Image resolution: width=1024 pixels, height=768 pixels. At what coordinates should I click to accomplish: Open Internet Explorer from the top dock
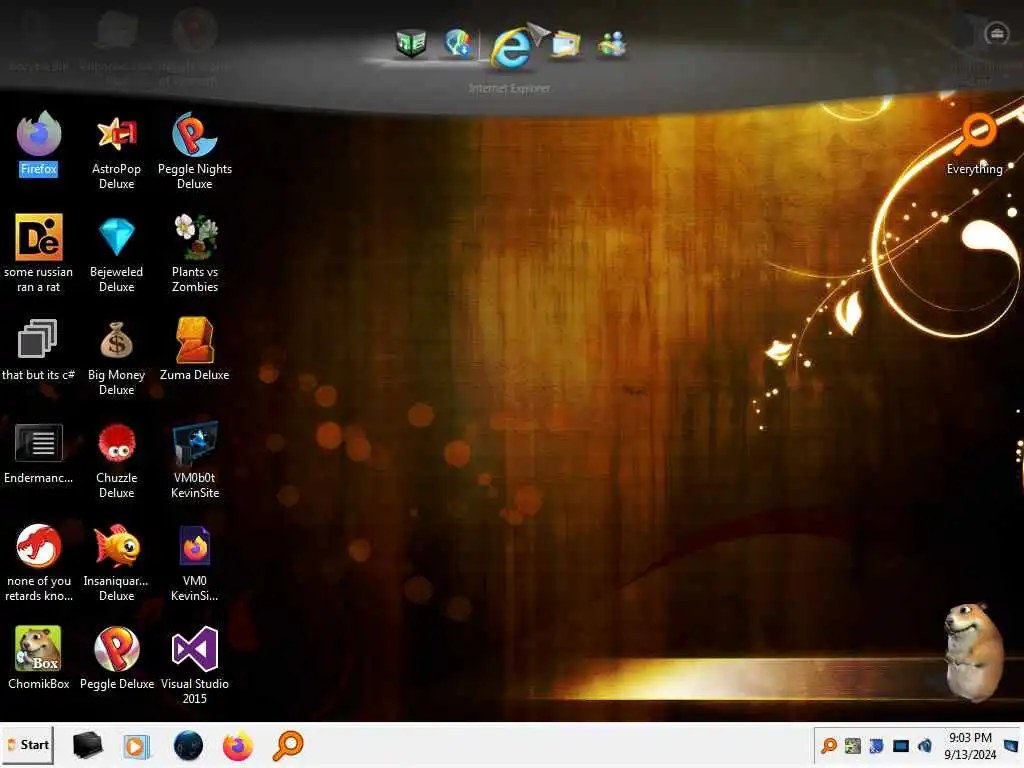(511, 47)
